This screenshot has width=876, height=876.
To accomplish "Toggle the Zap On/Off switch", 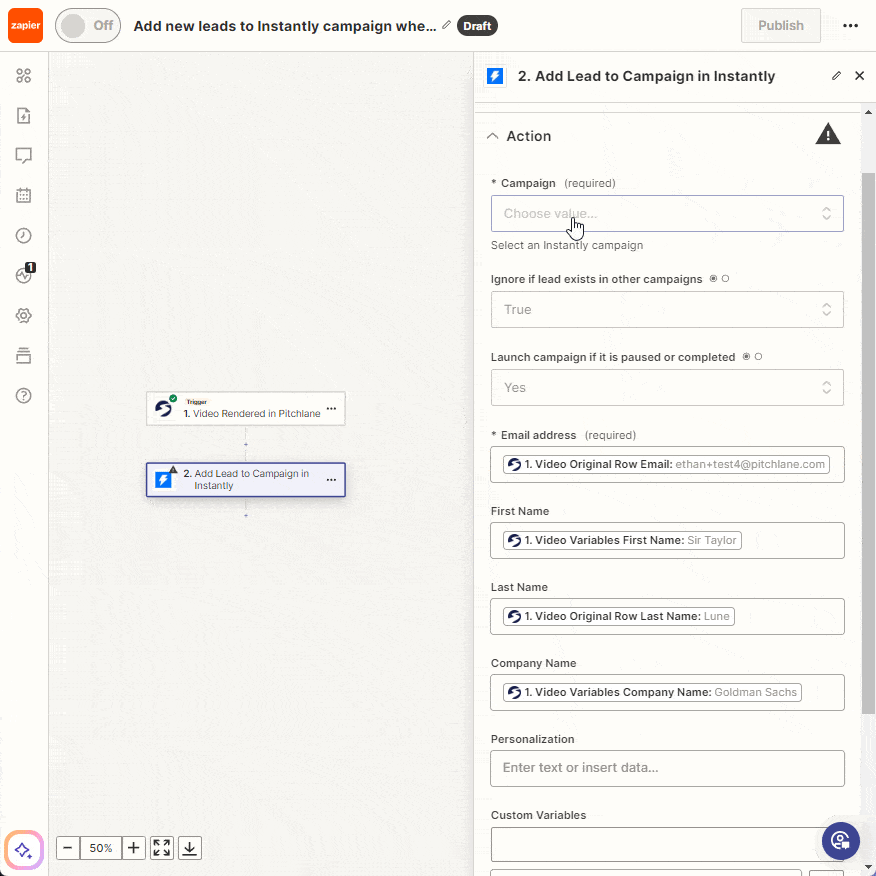I will [88, 26].
